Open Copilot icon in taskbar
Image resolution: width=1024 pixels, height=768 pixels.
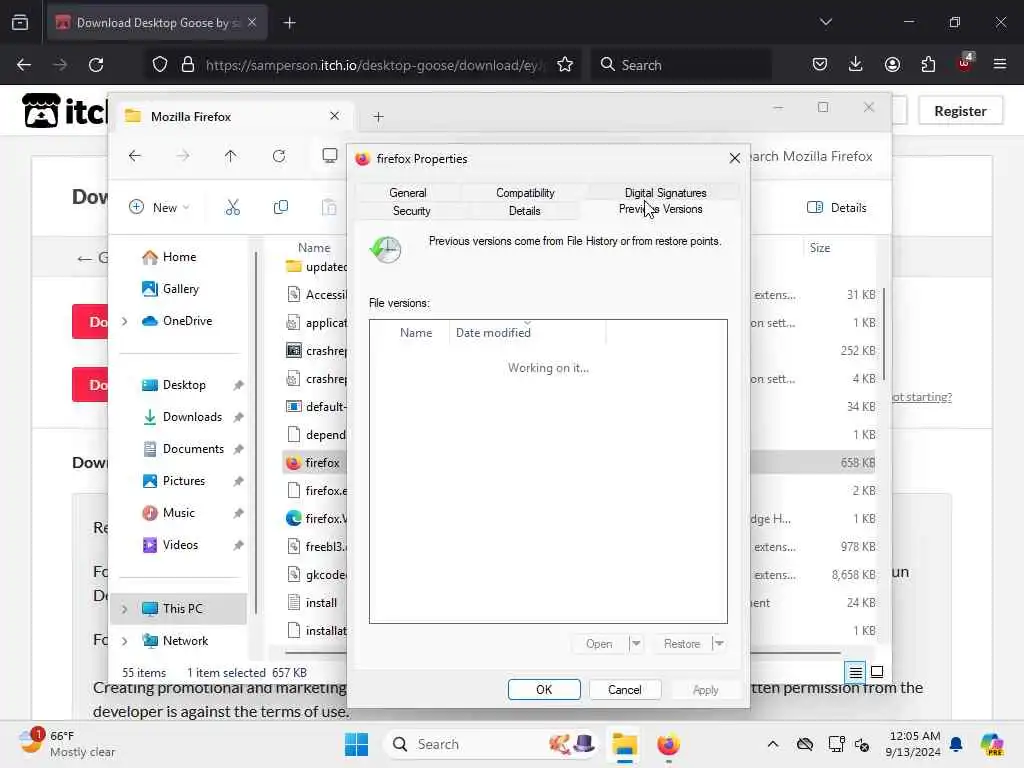992,744
